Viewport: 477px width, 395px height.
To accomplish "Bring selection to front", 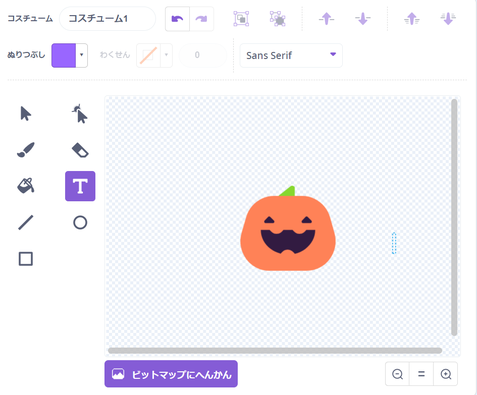I will [x=412, y=19].
